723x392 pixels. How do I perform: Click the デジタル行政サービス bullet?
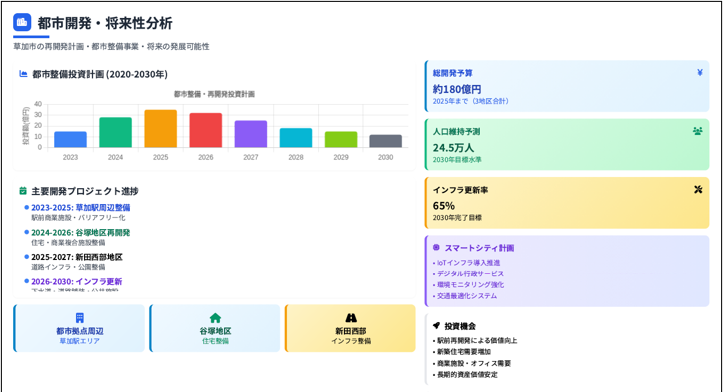pos(468,273)
